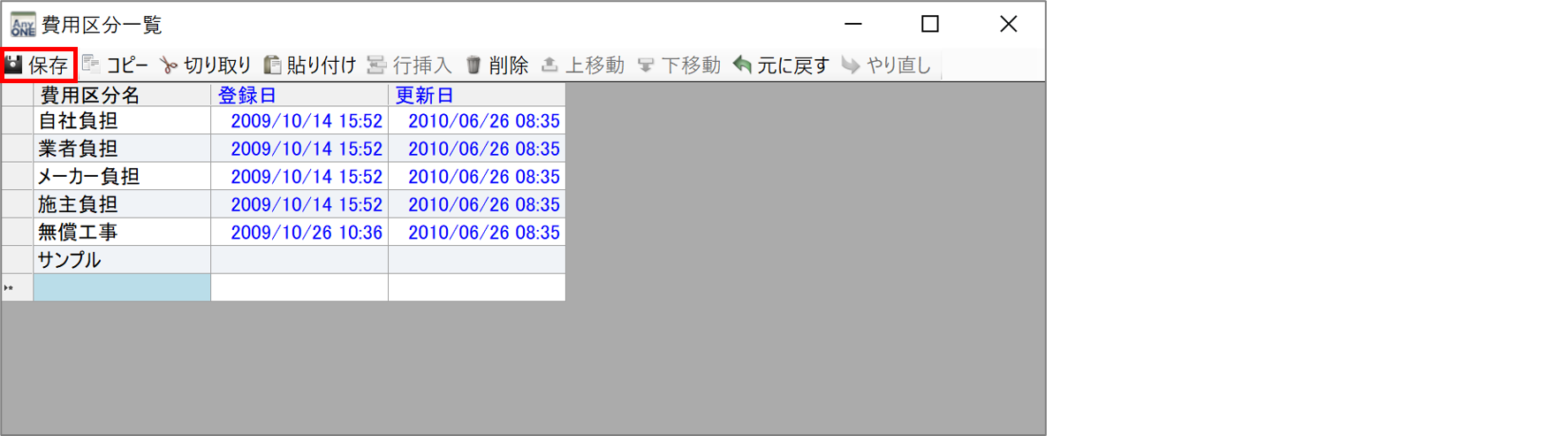Select the 自社負担 cell
This screenshot has width=1568, height=436.
[122, 120]
